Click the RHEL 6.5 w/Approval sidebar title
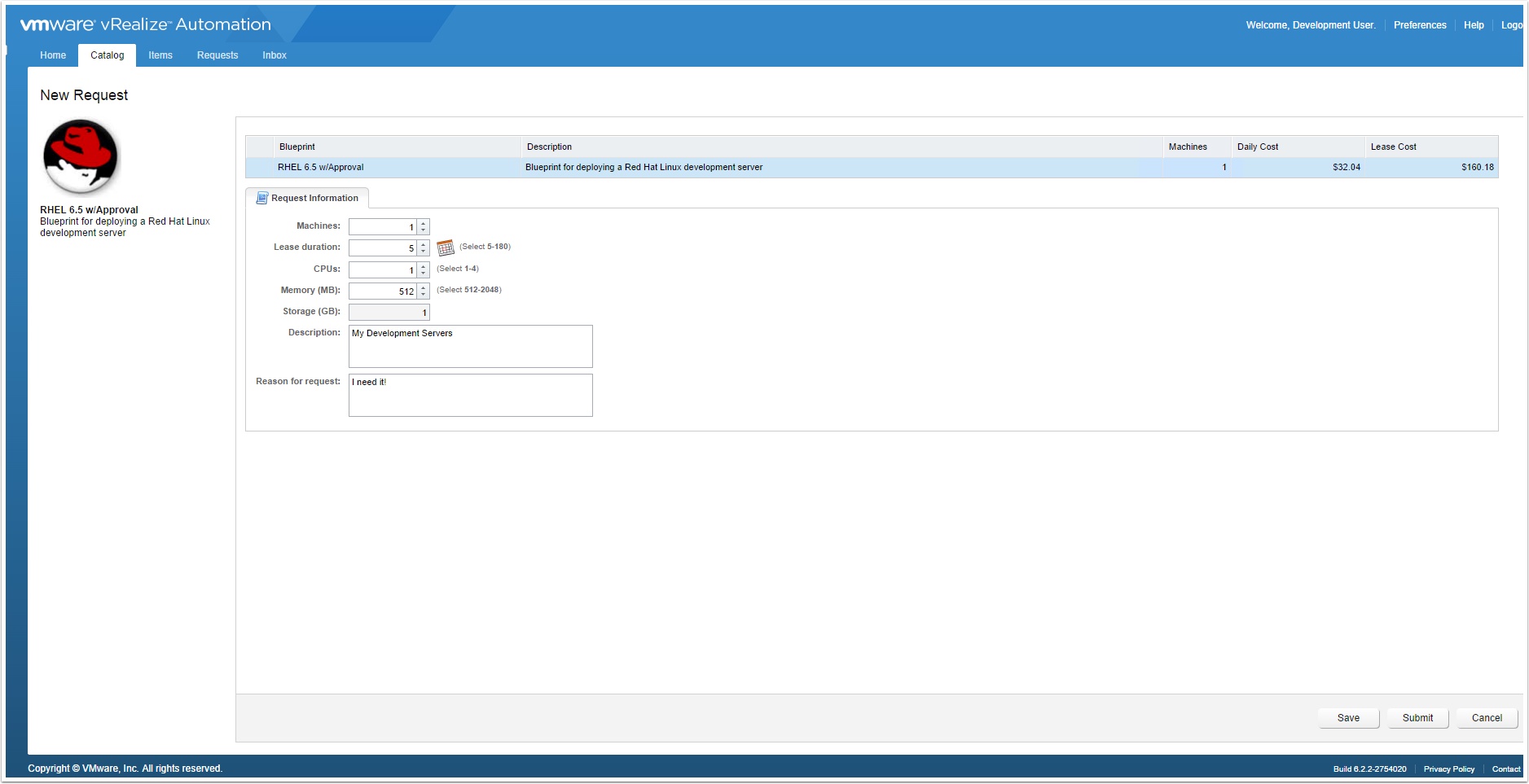 pos(89,210)
